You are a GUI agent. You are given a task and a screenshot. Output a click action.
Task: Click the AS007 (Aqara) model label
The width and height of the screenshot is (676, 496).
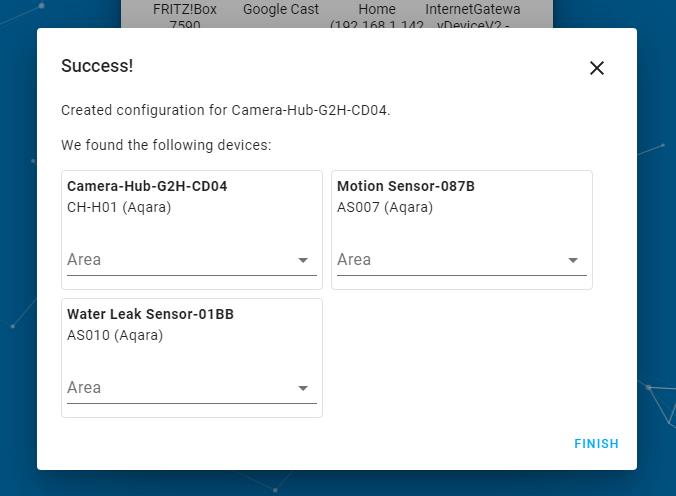pos(385,207)
